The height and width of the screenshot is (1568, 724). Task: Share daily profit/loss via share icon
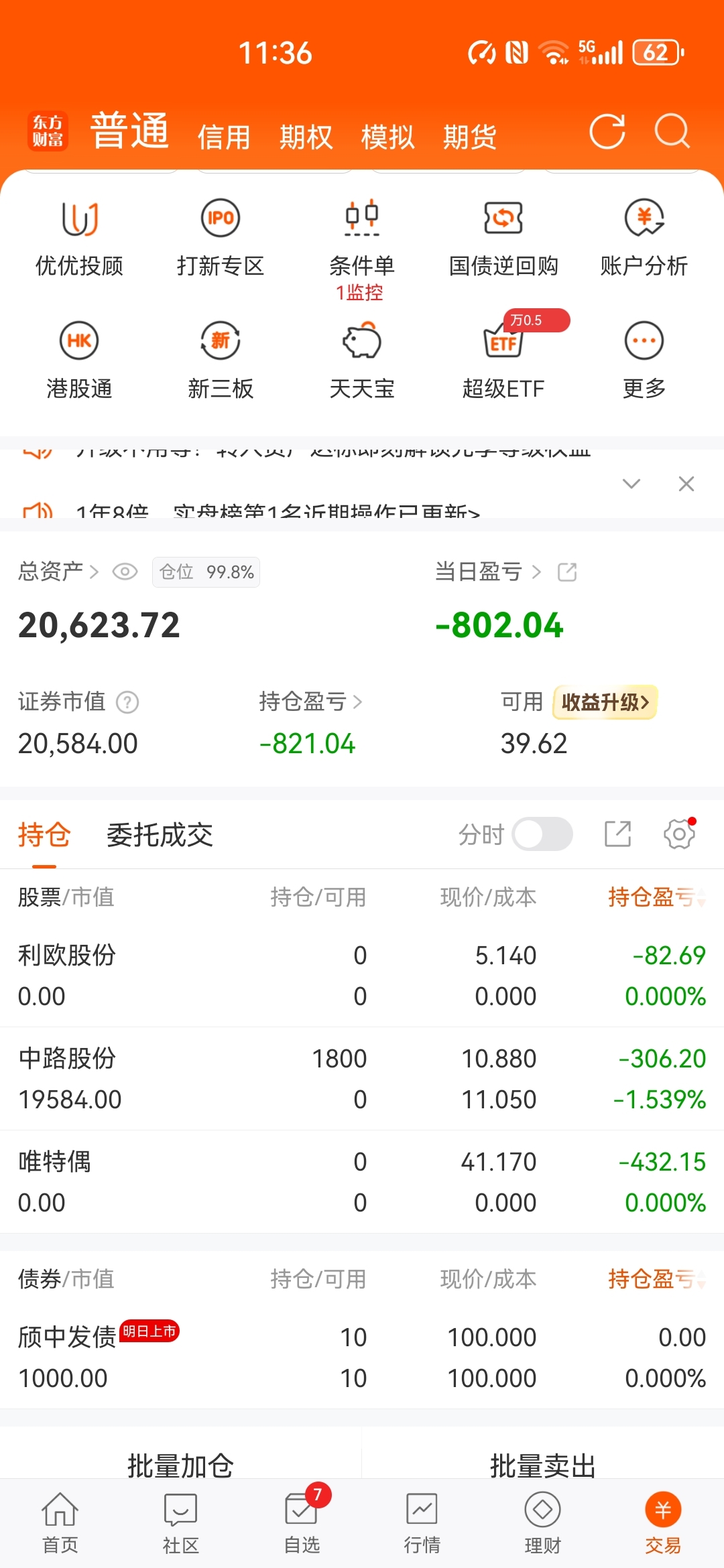point(567,572)
